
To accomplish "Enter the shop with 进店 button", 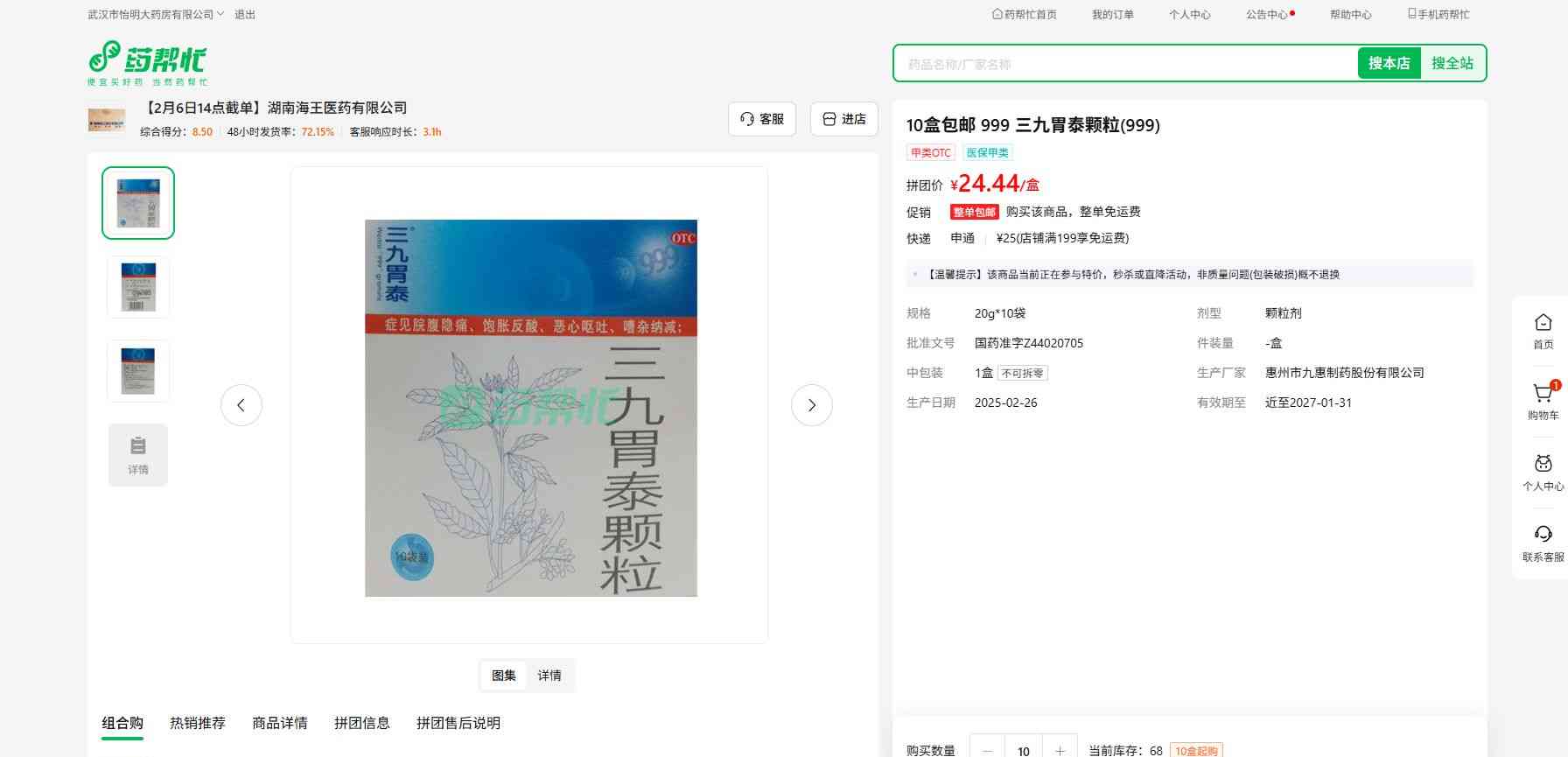I will pyautogui.click(x=844, y=119).
